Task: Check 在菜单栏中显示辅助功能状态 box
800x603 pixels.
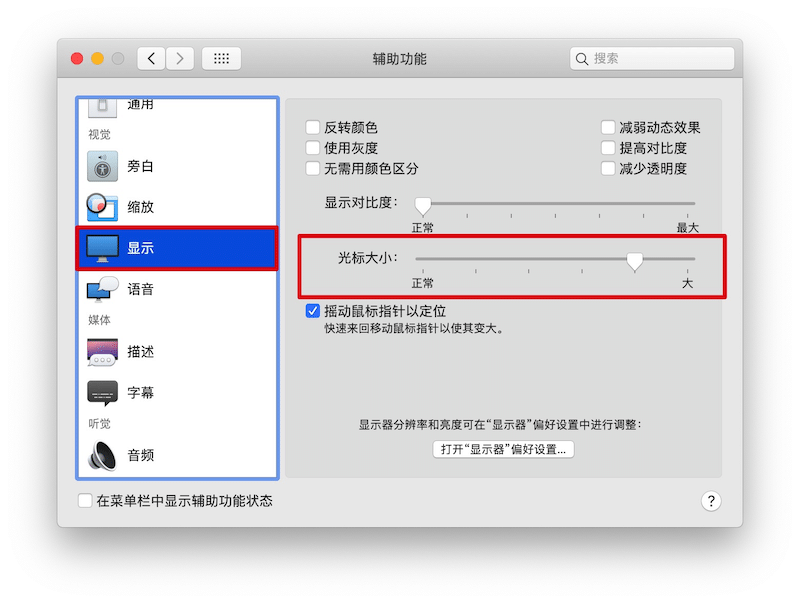Action: [85, 500]
